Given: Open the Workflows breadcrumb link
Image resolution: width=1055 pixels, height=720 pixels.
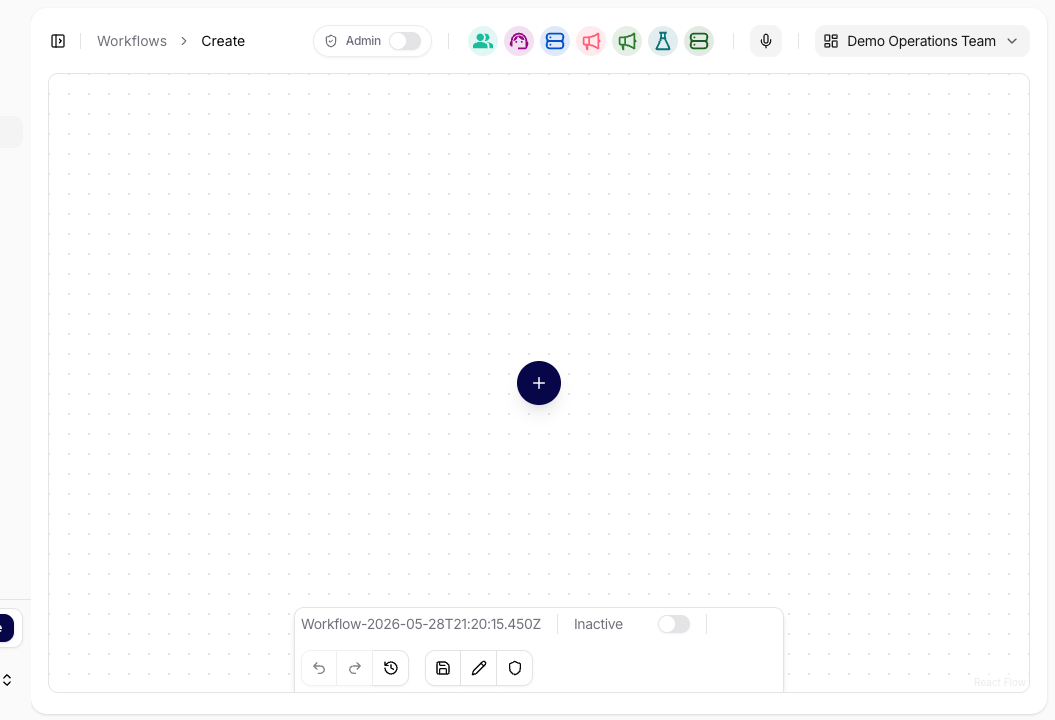Looking at the screenshot, I should coord(132,41).
